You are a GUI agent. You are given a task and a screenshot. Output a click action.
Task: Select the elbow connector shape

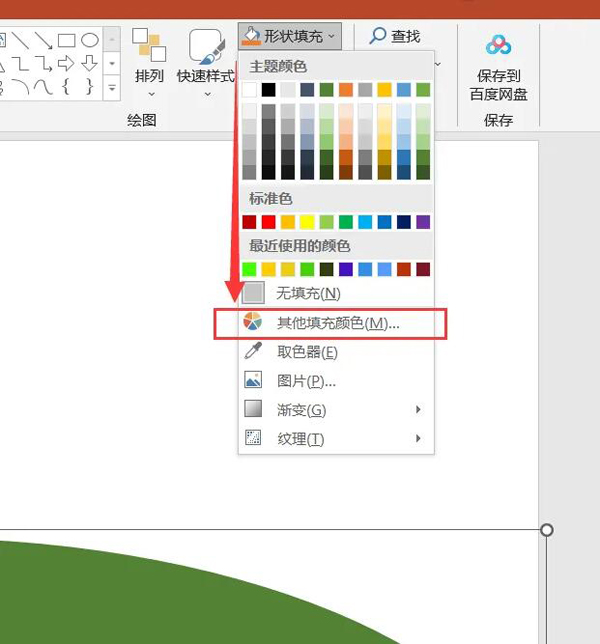[x=21, y=64]
